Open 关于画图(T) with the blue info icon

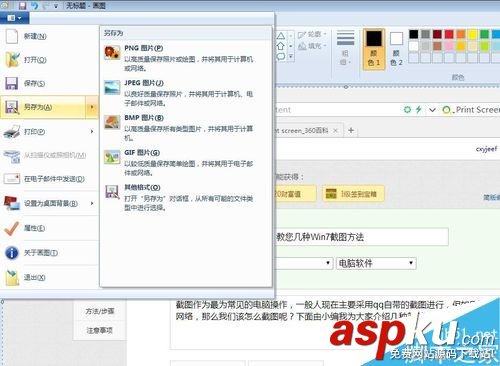click(x=49, y=253)
